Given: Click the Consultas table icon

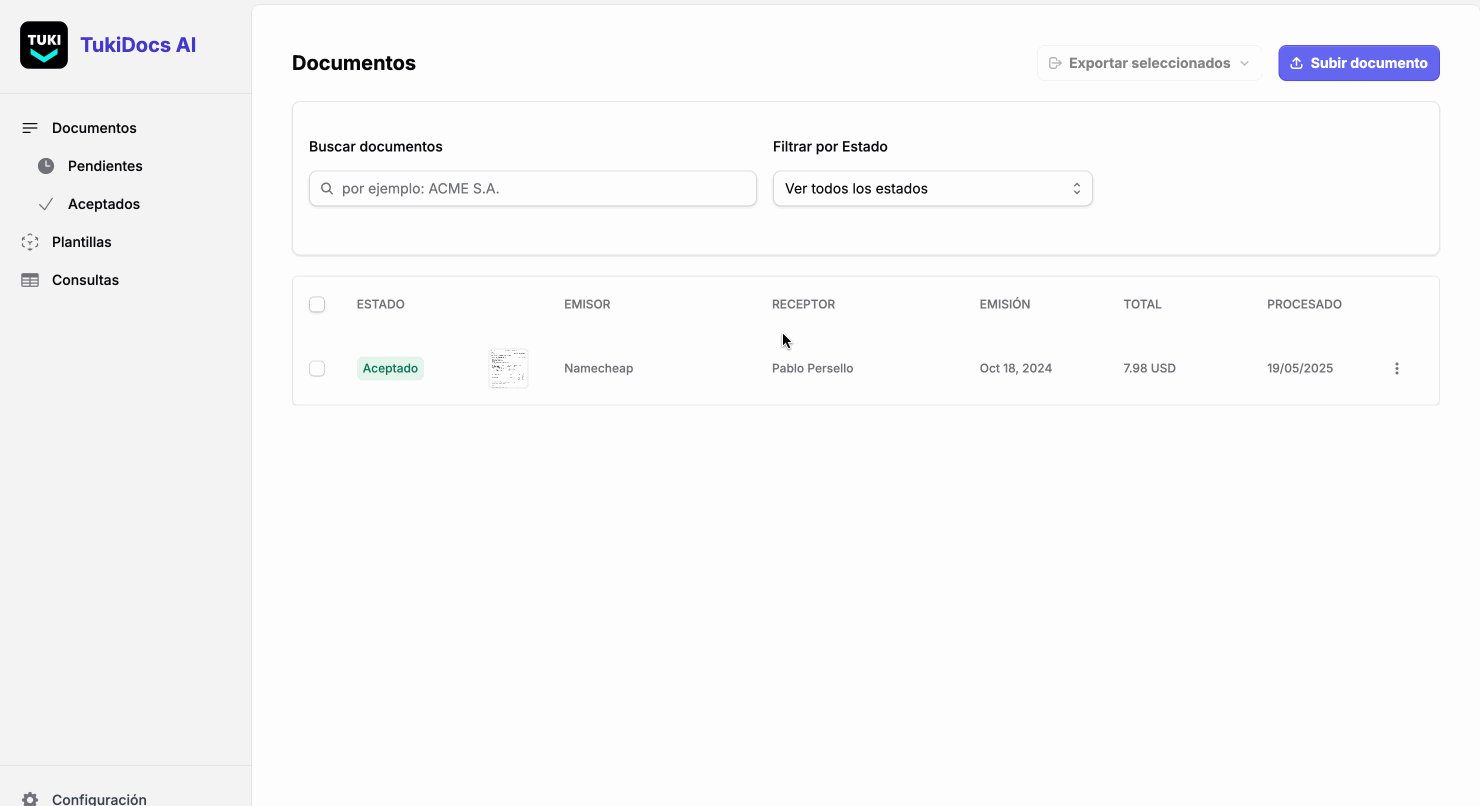Looking at the screenshot, I should click(x=29, y=280).
